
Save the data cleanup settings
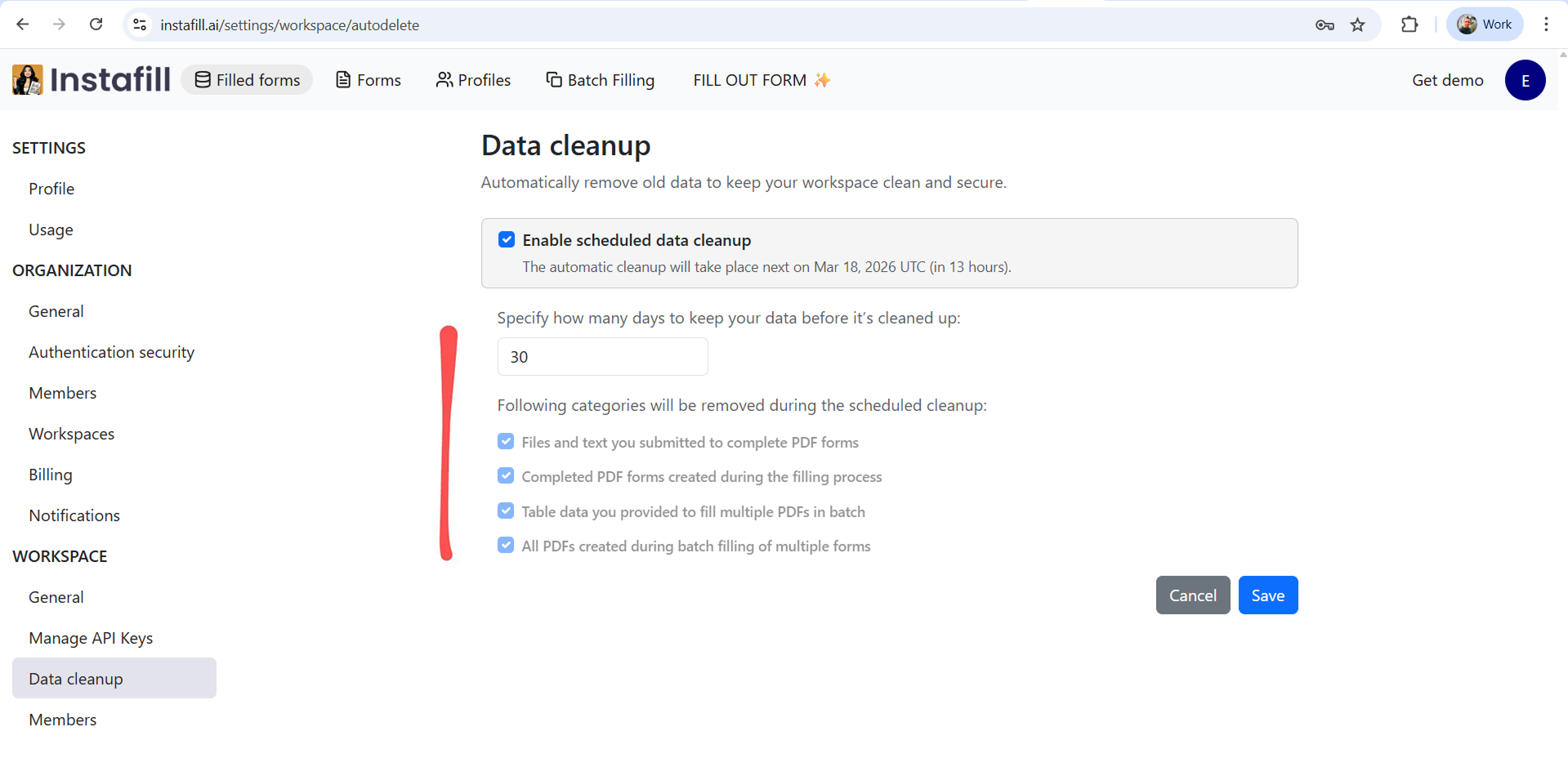tap(1267, 595)
